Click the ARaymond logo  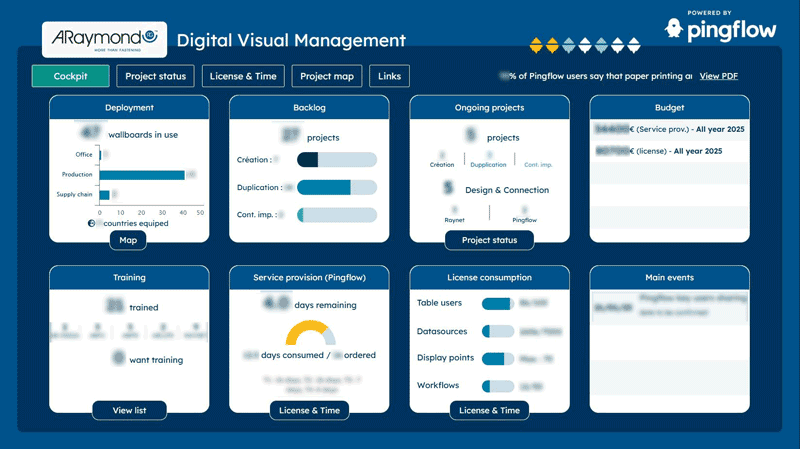coord(105,39)
